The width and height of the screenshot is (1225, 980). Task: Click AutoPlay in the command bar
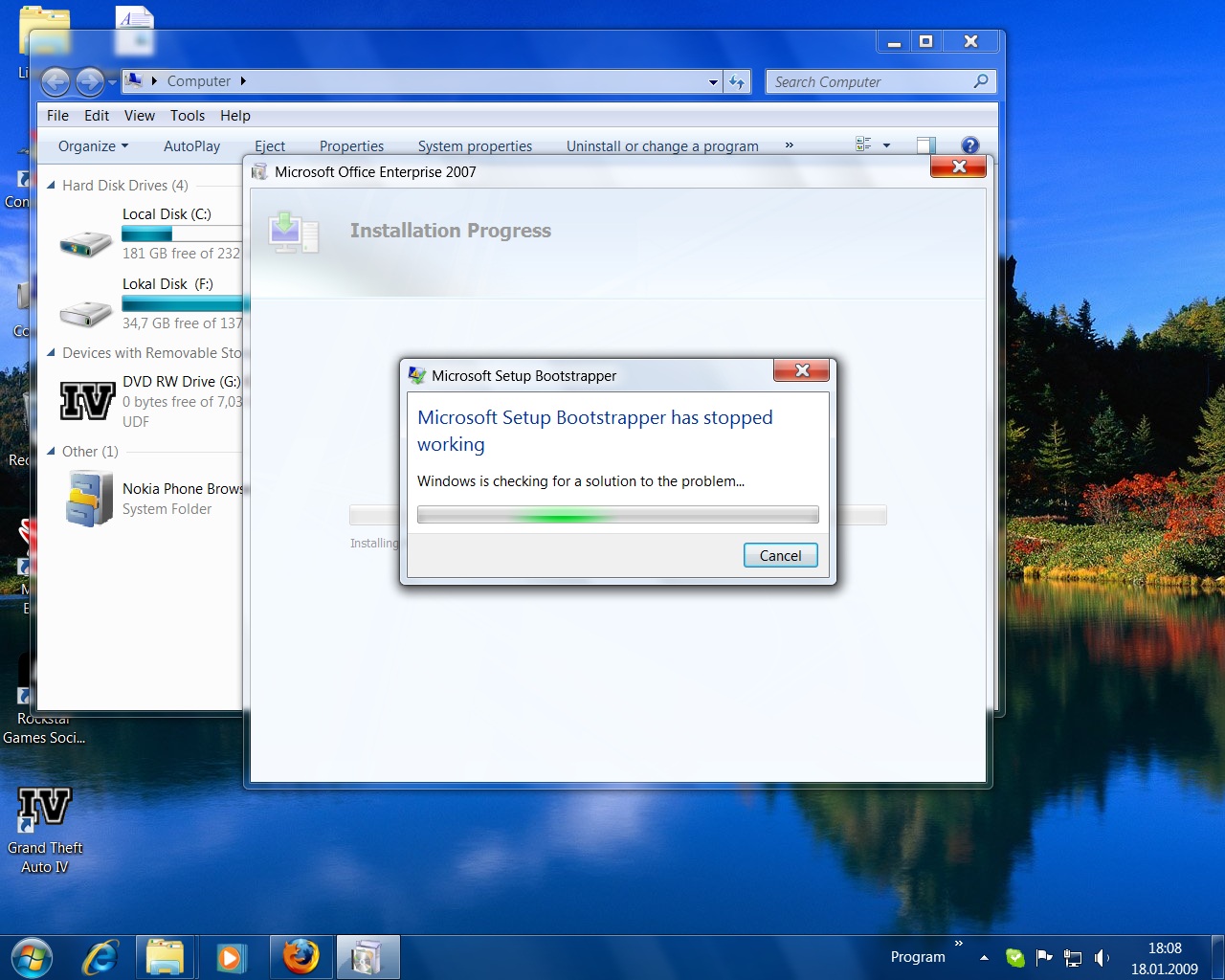pyautogui.click(x=191, y=146)
